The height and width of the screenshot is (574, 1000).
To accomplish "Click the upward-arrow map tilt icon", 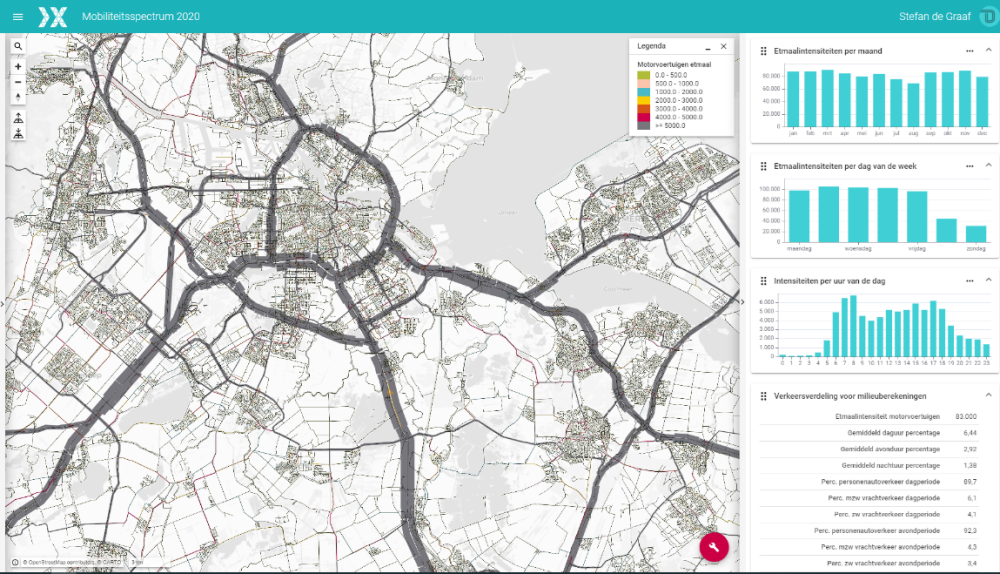I will [18, 119].
